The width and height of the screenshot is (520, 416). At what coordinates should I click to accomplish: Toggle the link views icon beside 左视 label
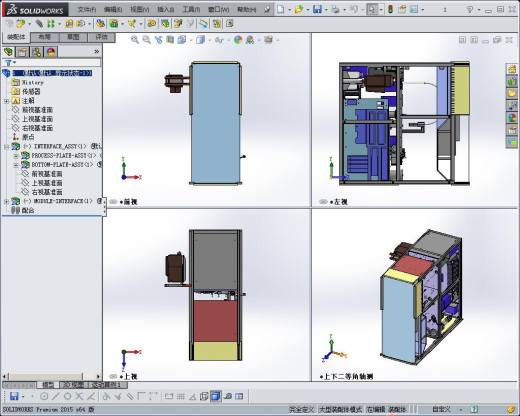pos(323,202)
